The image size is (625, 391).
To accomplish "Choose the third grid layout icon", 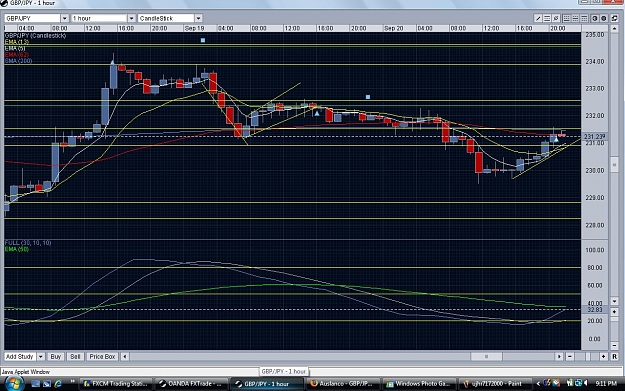I will (584, 18).
